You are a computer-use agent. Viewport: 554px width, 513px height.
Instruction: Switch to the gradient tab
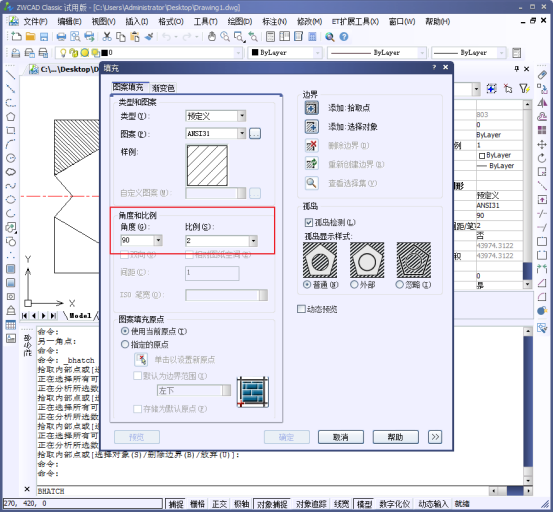point(163,88)
